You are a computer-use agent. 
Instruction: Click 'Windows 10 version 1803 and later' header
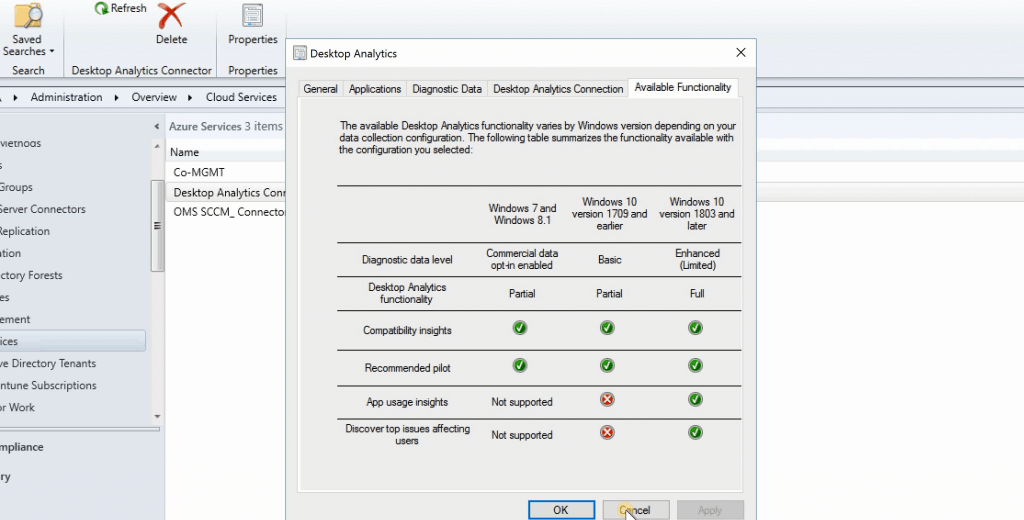tap(697, 214)
